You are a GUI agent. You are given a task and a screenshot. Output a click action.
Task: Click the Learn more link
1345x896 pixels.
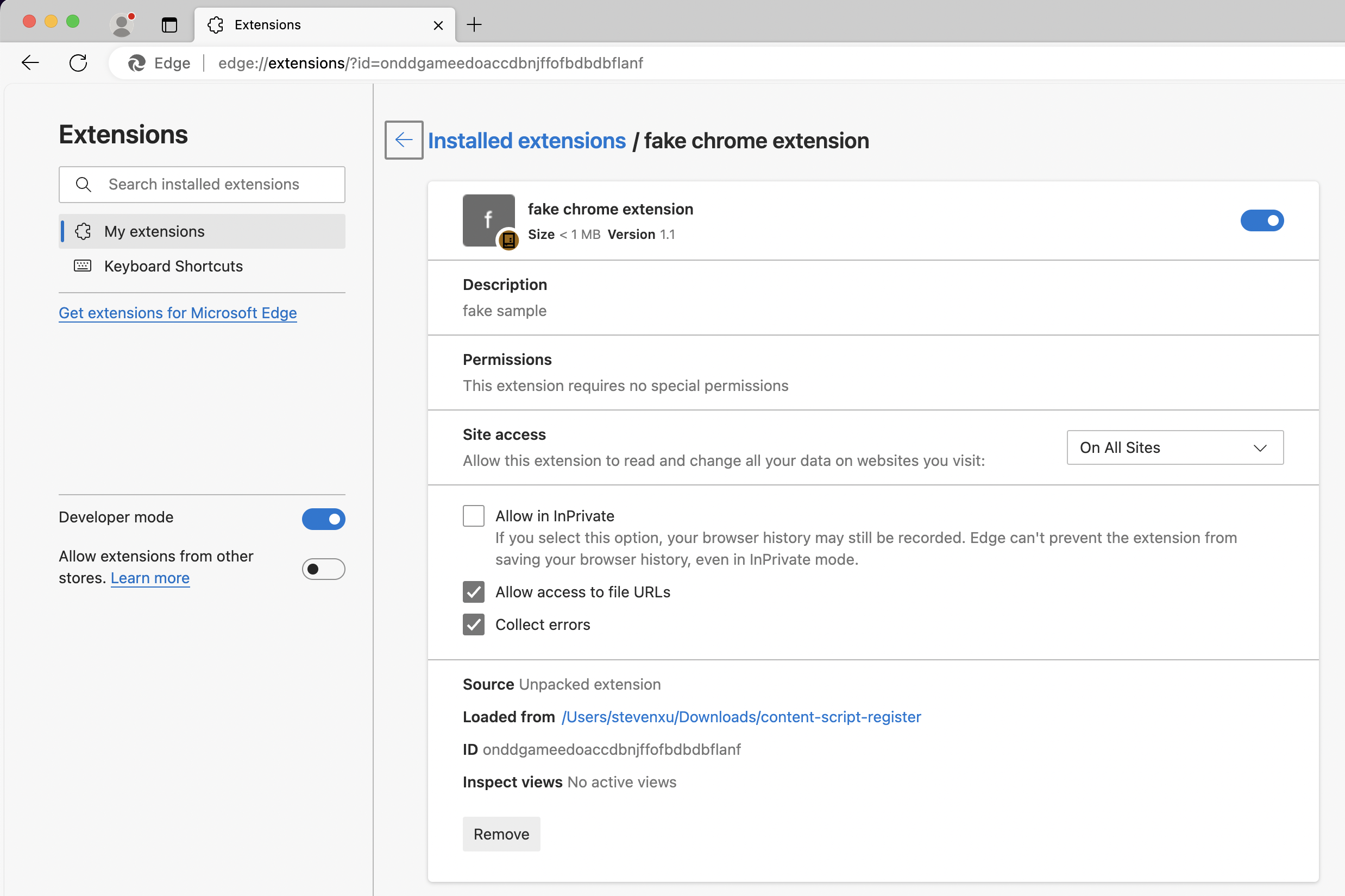click(150, 578)
